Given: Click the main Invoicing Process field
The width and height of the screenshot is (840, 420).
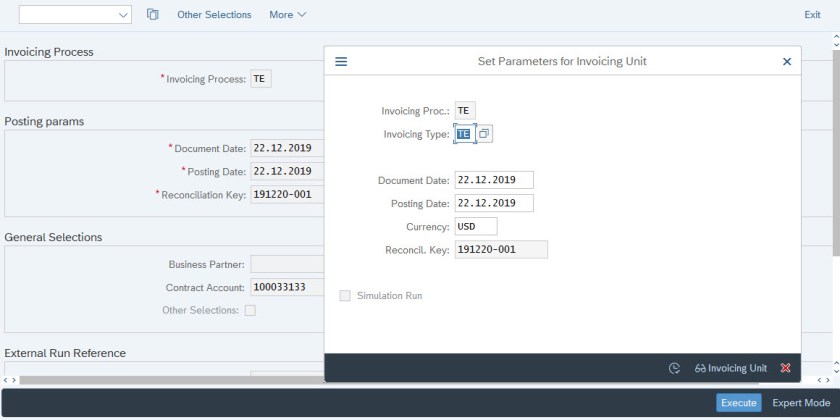Looking at the screenshot, I should coord(261,79).
